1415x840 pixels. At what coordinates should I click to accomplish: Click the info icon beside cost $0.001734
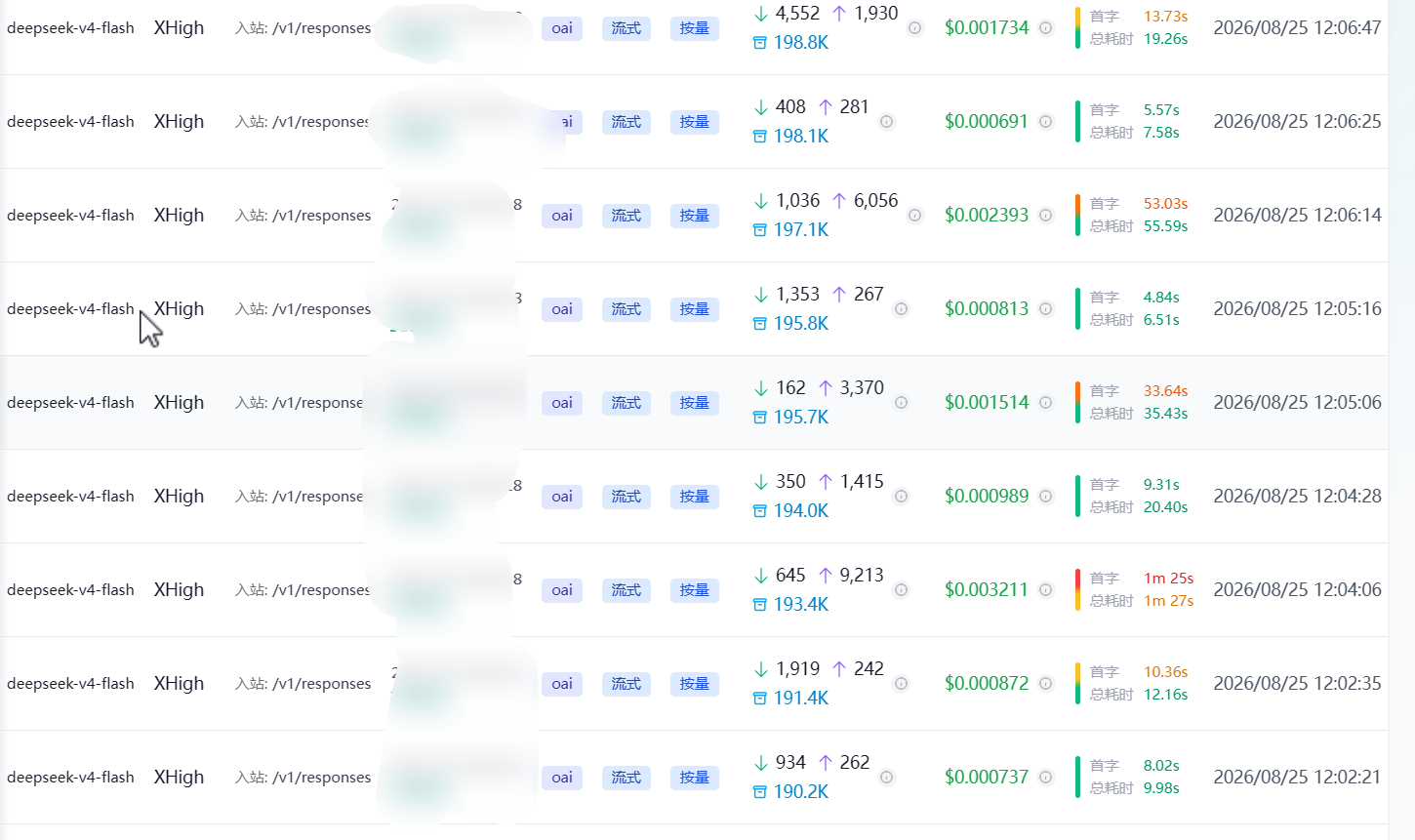coord(1045,28)
